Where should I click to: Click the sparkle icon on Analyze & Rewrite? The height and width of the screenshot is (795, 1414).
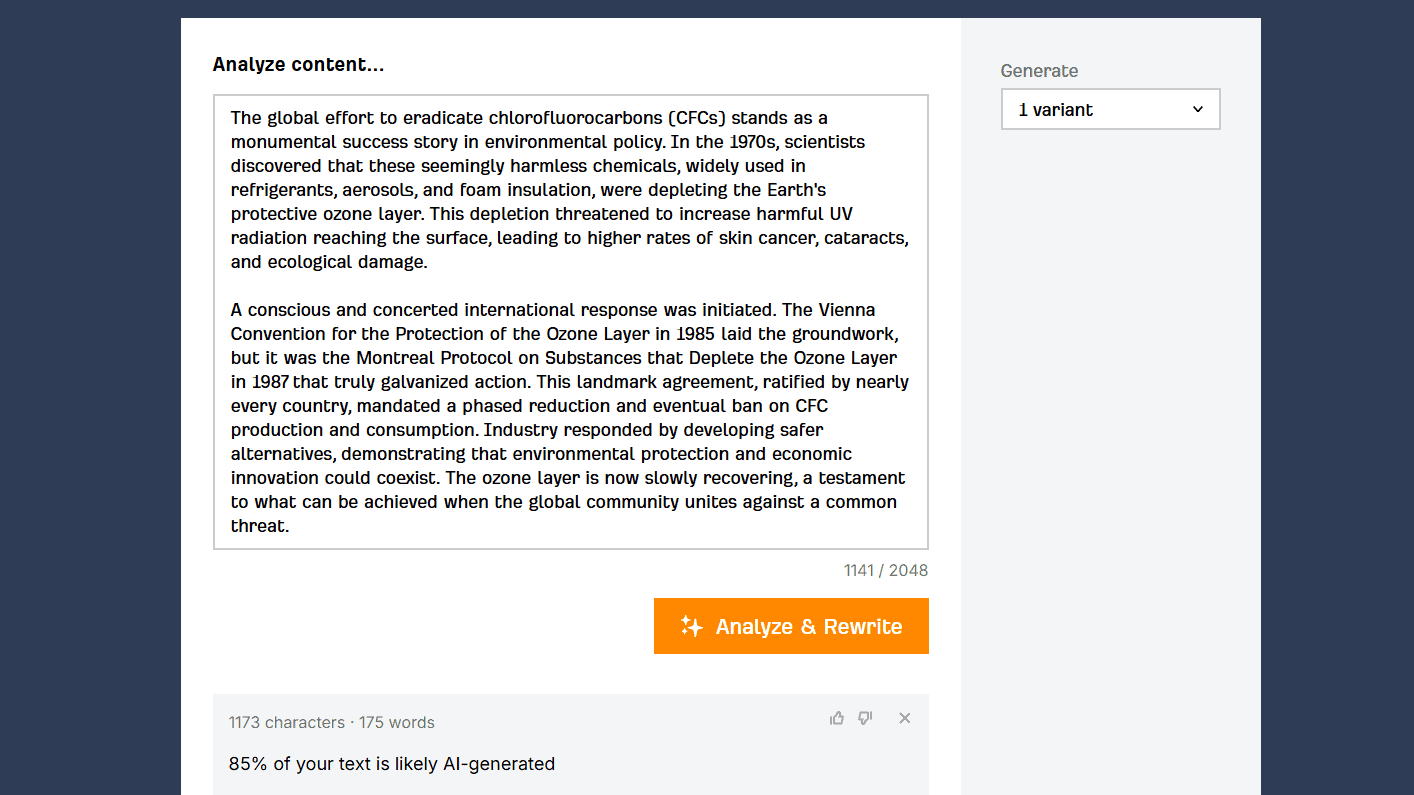click(x=692, y=626)
